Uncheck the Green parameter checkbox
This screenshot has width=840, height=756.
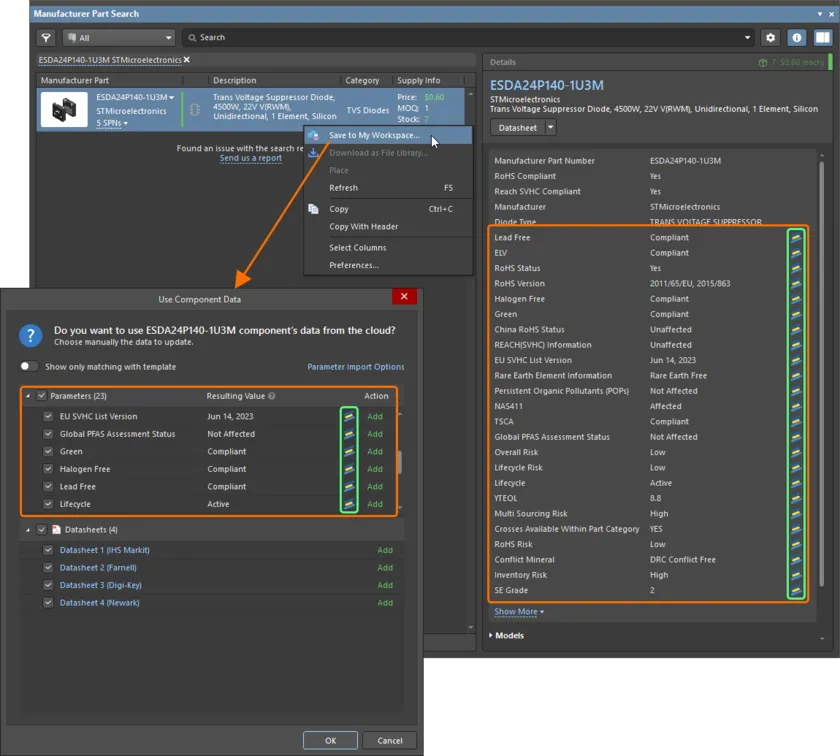[48, 452]
